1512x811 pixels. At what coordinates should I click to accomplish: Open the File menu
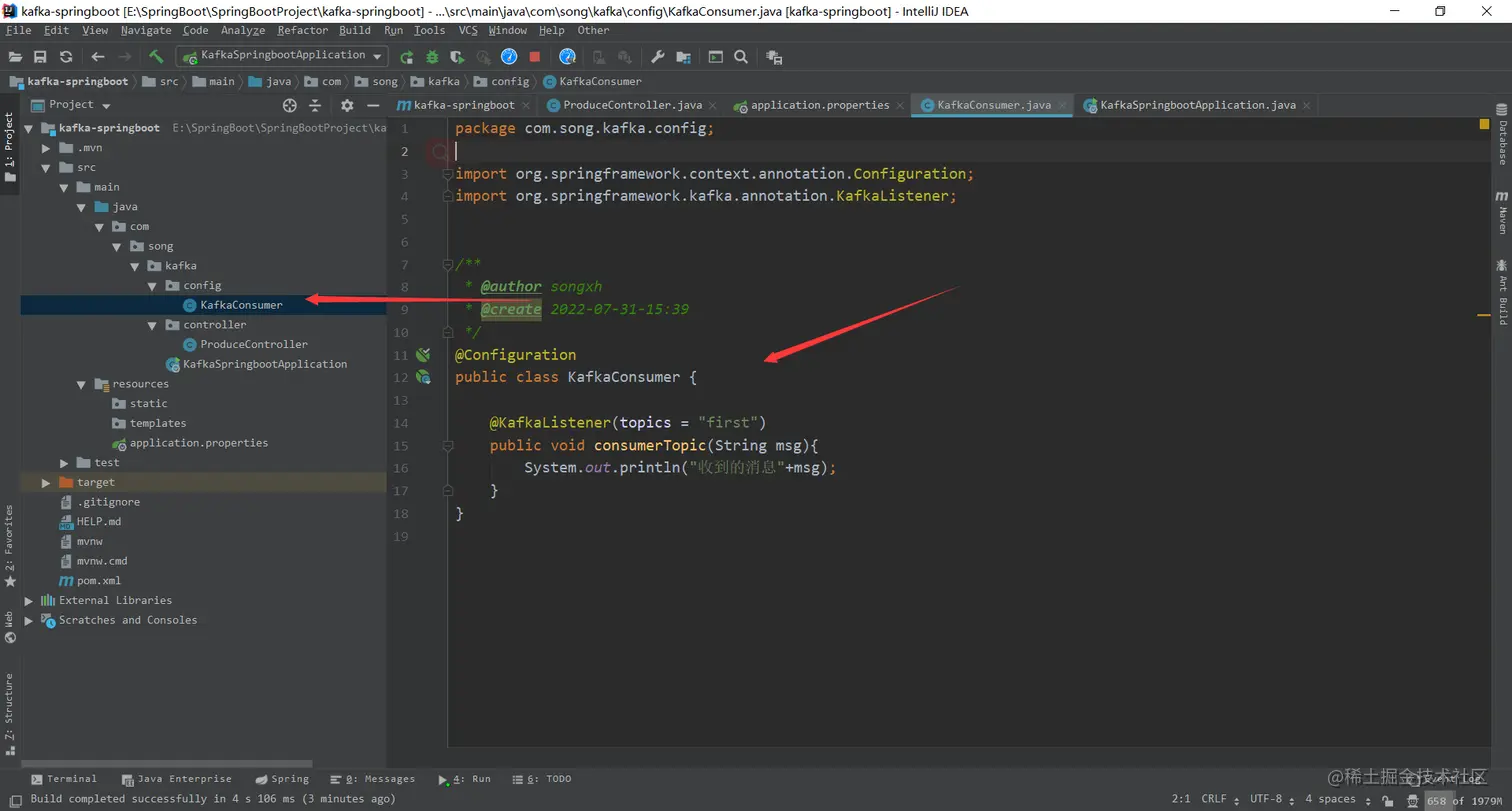point(18,31)
